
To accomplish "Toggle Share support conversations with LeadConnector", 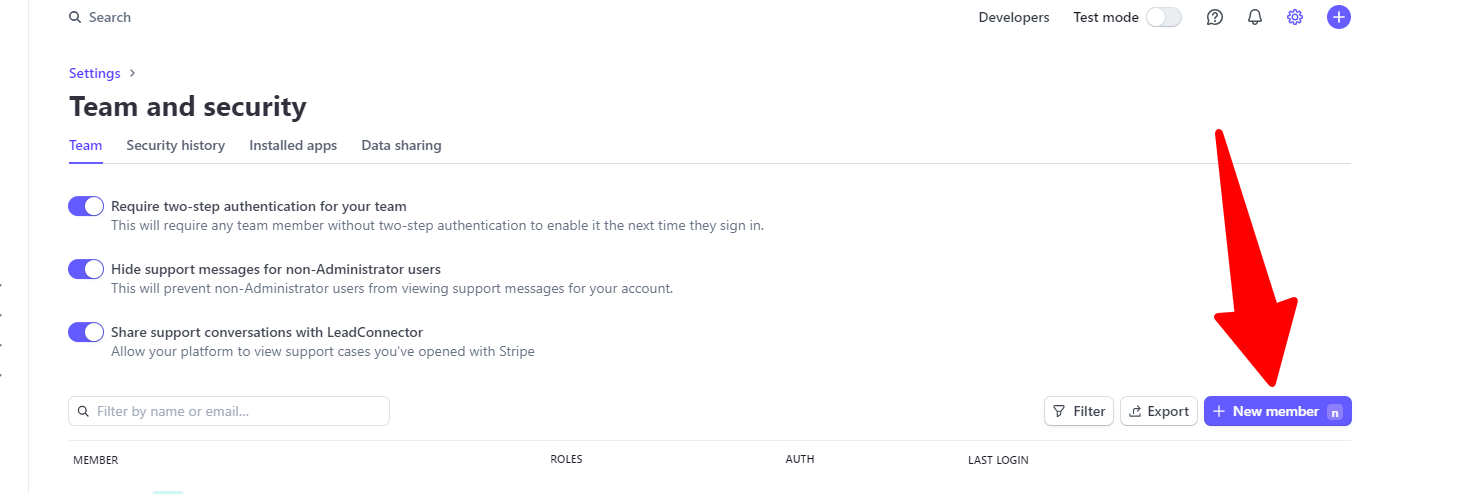I will [86, 332].
